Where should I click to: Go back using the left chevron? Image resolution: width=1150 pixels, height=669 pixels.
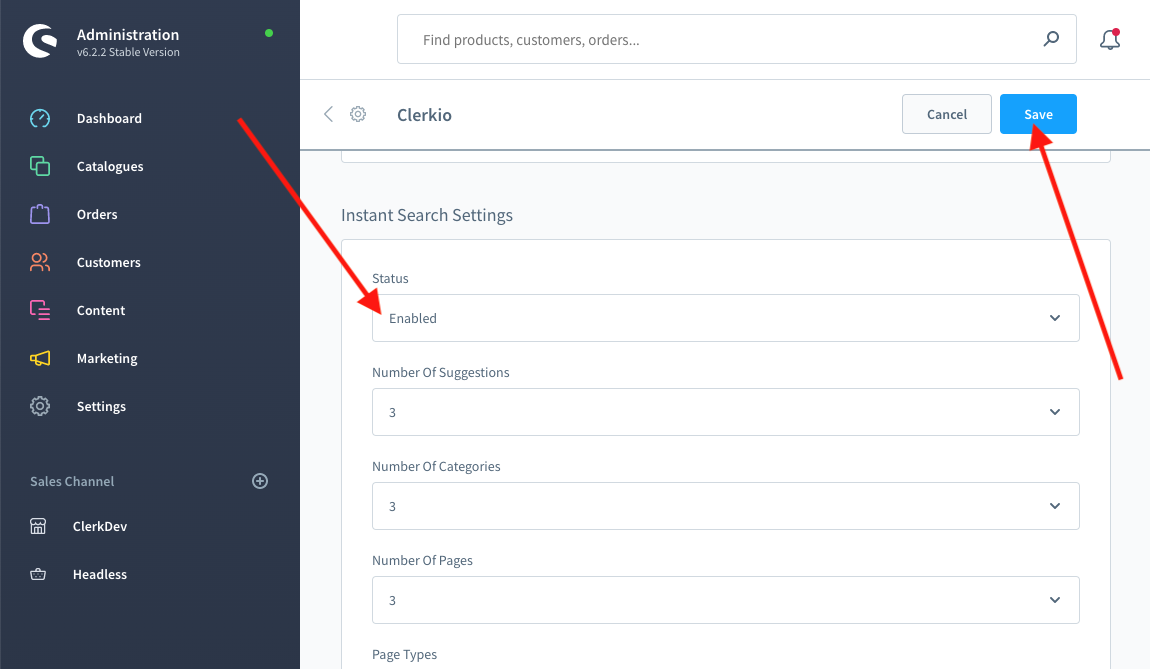point(328,114)
